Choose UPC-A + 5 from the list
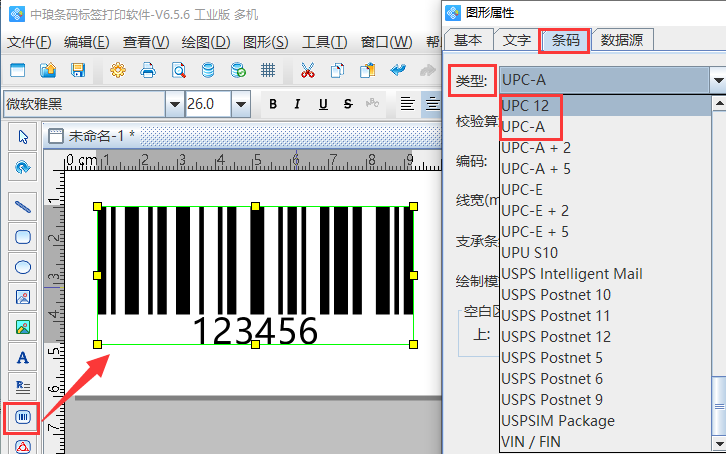The width and height of the screenshot is (726, 454). tap(606, 168)
